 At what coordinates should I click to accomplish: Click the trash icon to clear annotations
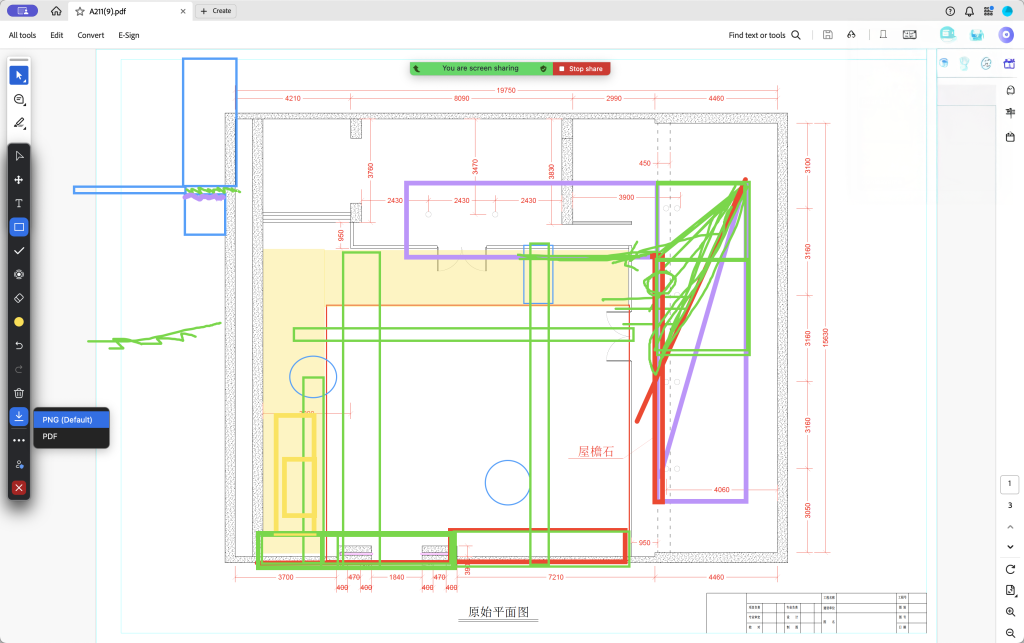pyautogui.click(x=19, y=393)
